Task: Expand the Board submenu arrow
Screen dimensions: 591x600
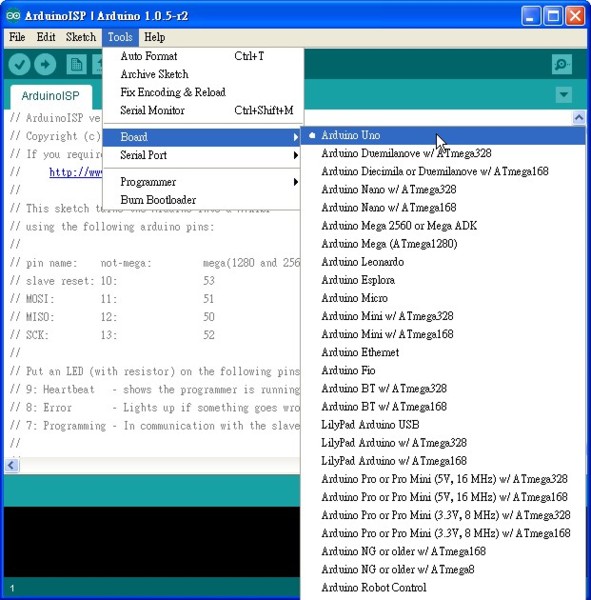Action: click(296, 137)
